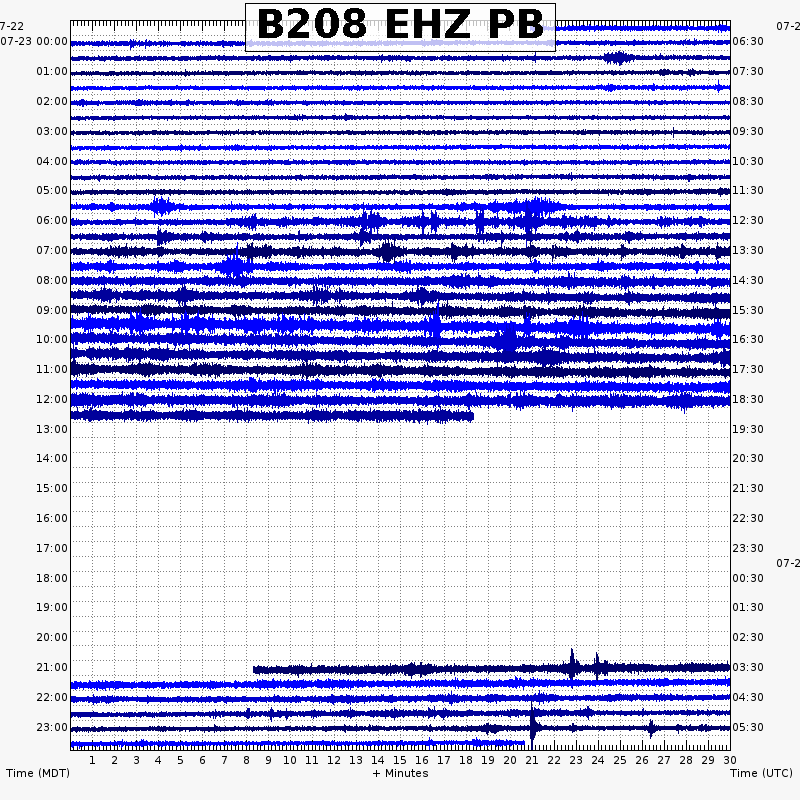Click where the 12:30 MDT trace ends
Screen dimensions: 800x800
(x=473, y=417)
